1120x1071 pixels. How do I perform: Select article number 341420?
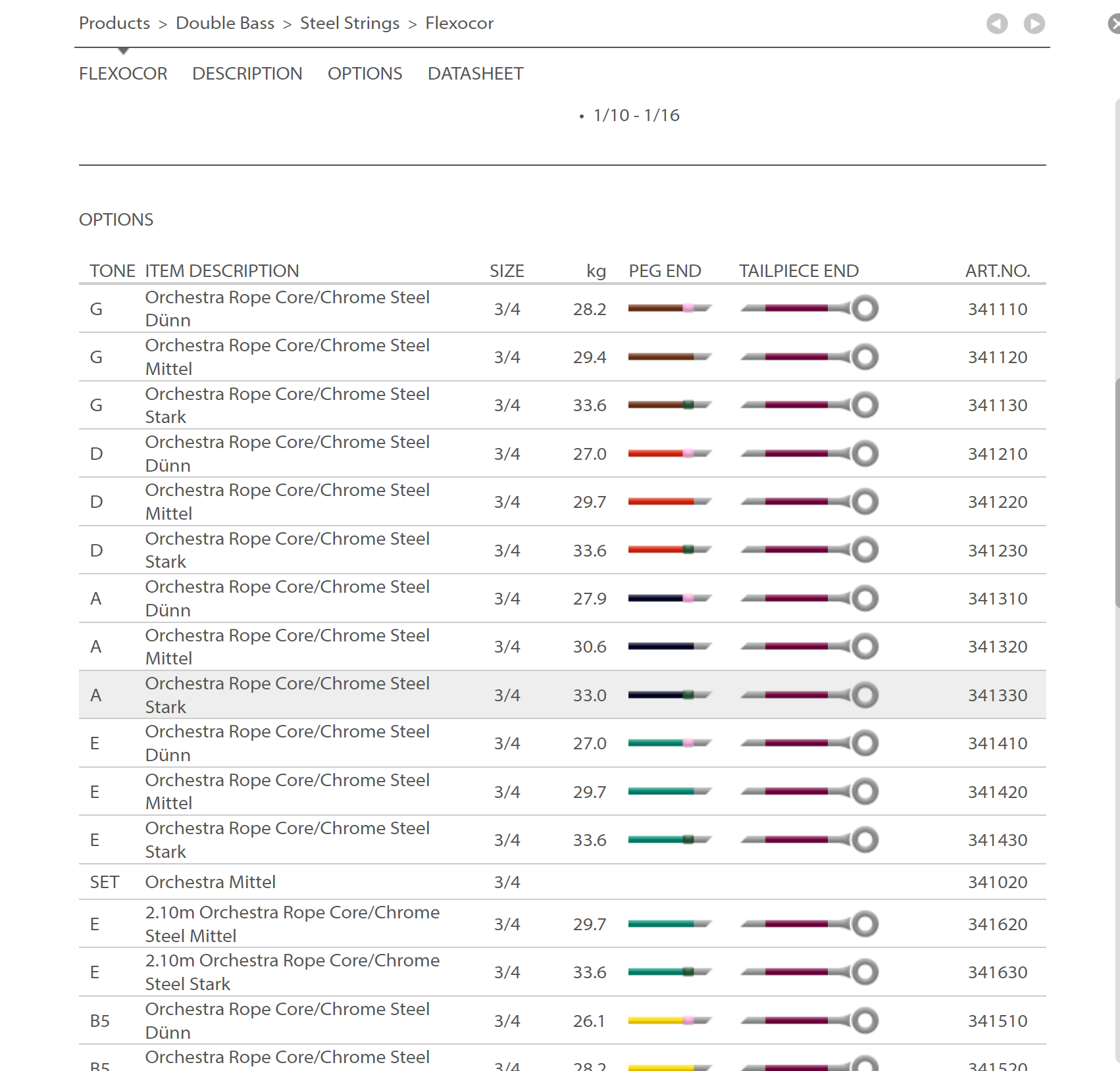[998, 792]
